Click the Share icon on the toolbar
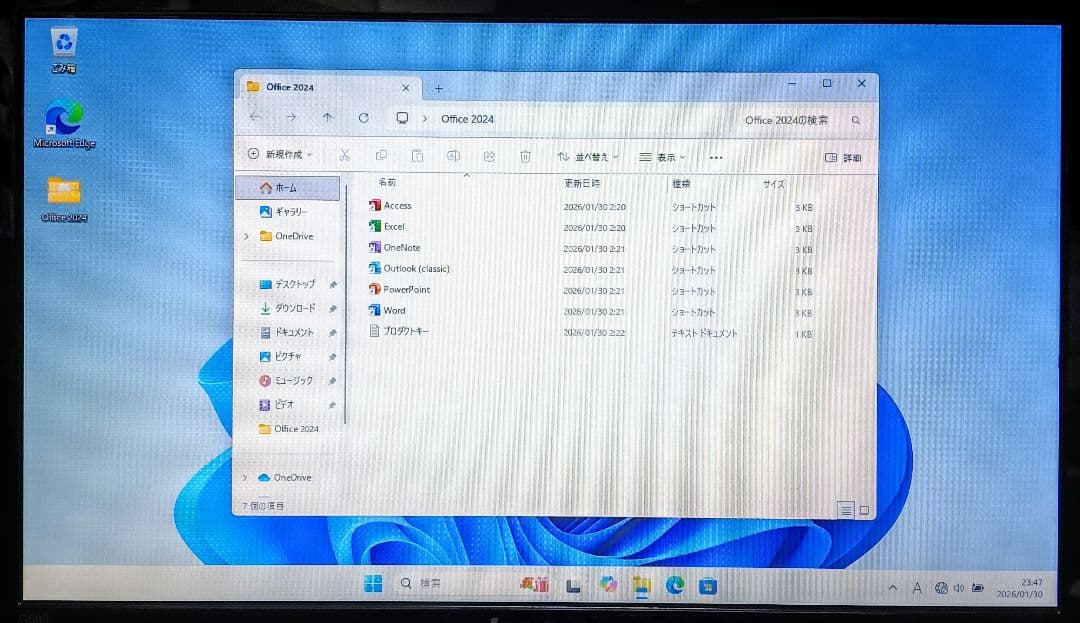This screenshot has width=1080, height=623. pyautogui.click(x=489, y=156)
